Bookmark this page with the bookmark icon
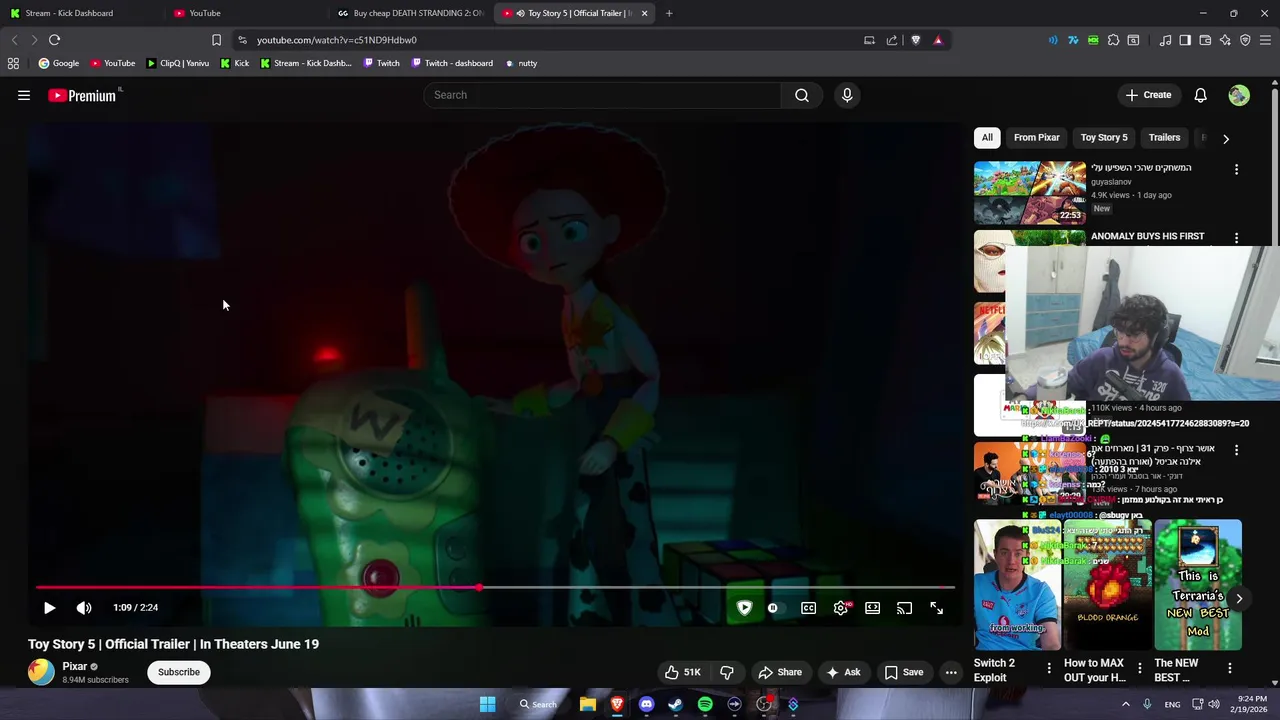The image size is (1280, 720). click(x=216, y=40)
